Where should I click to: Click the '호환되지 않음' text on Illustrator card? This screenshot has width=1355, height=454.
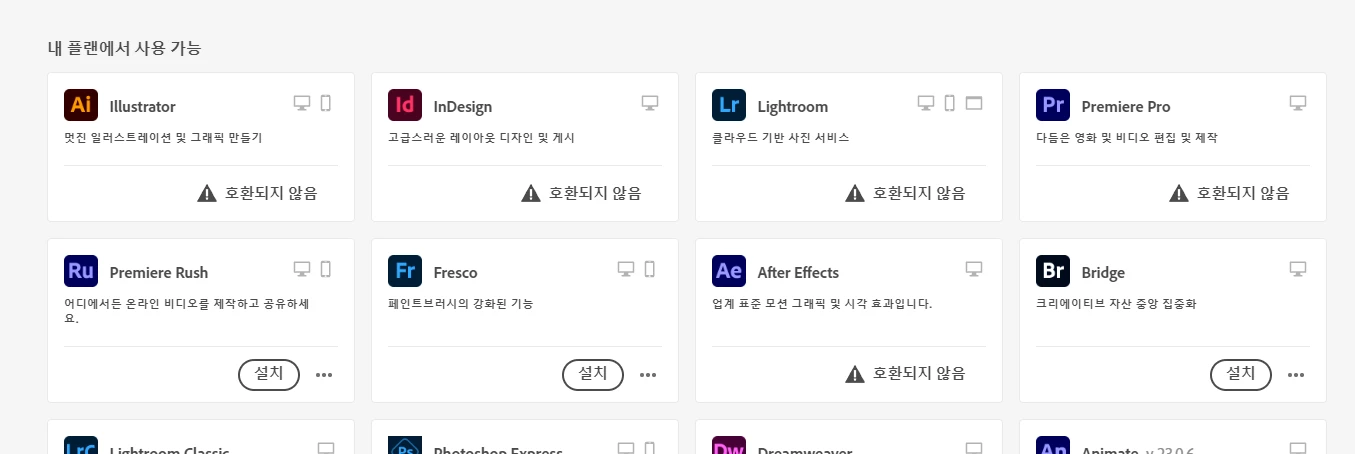pyautogui.click(x=271, y=193)
